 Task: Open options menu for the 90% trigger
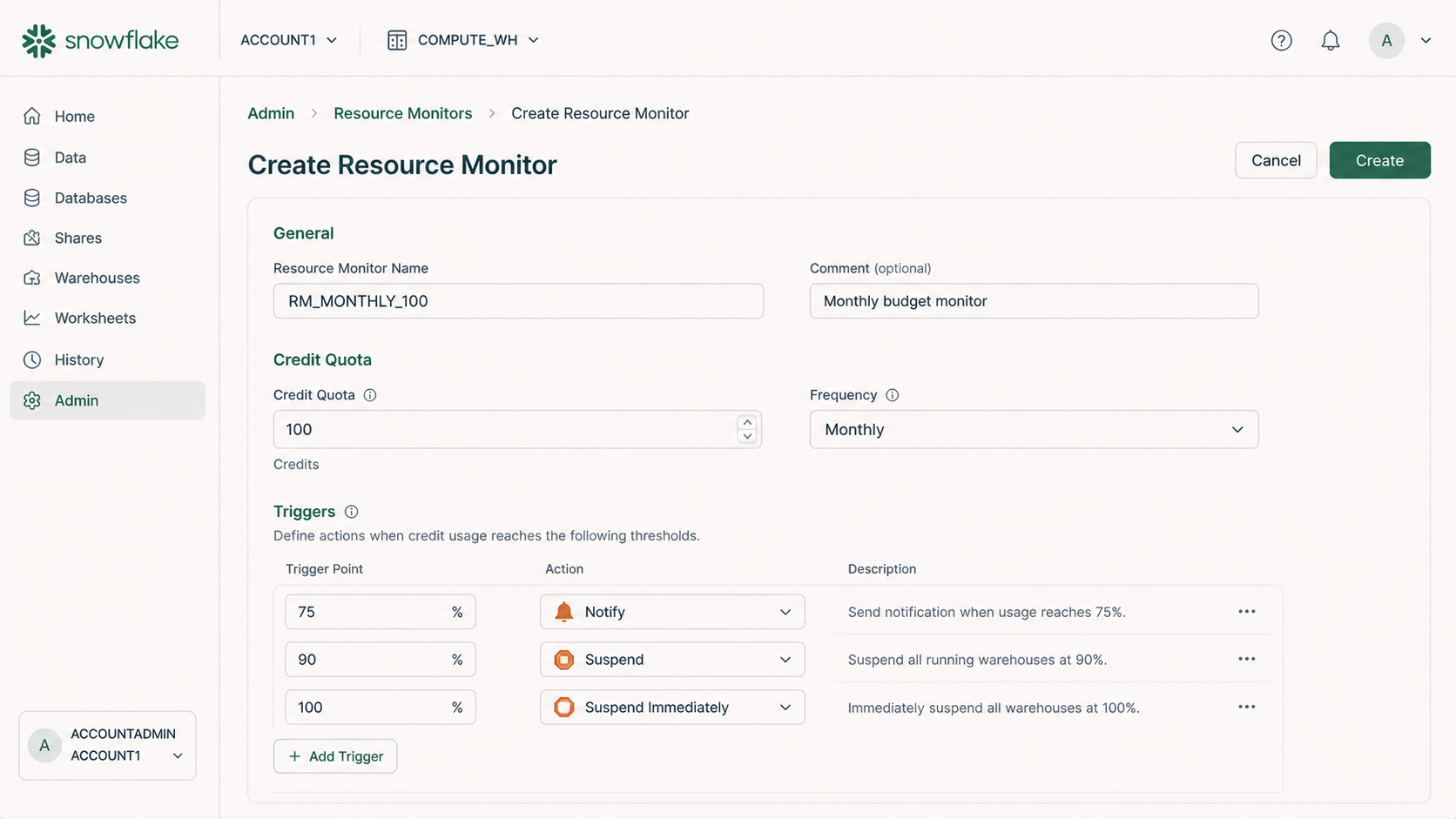tap(1246, 659)
